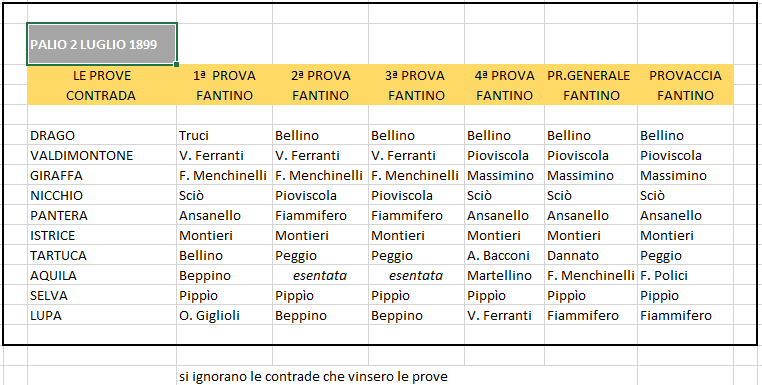Click Martellino in the AQUILA row
The width and height of the screenshot is (762, 385).
tap(504, 276)
